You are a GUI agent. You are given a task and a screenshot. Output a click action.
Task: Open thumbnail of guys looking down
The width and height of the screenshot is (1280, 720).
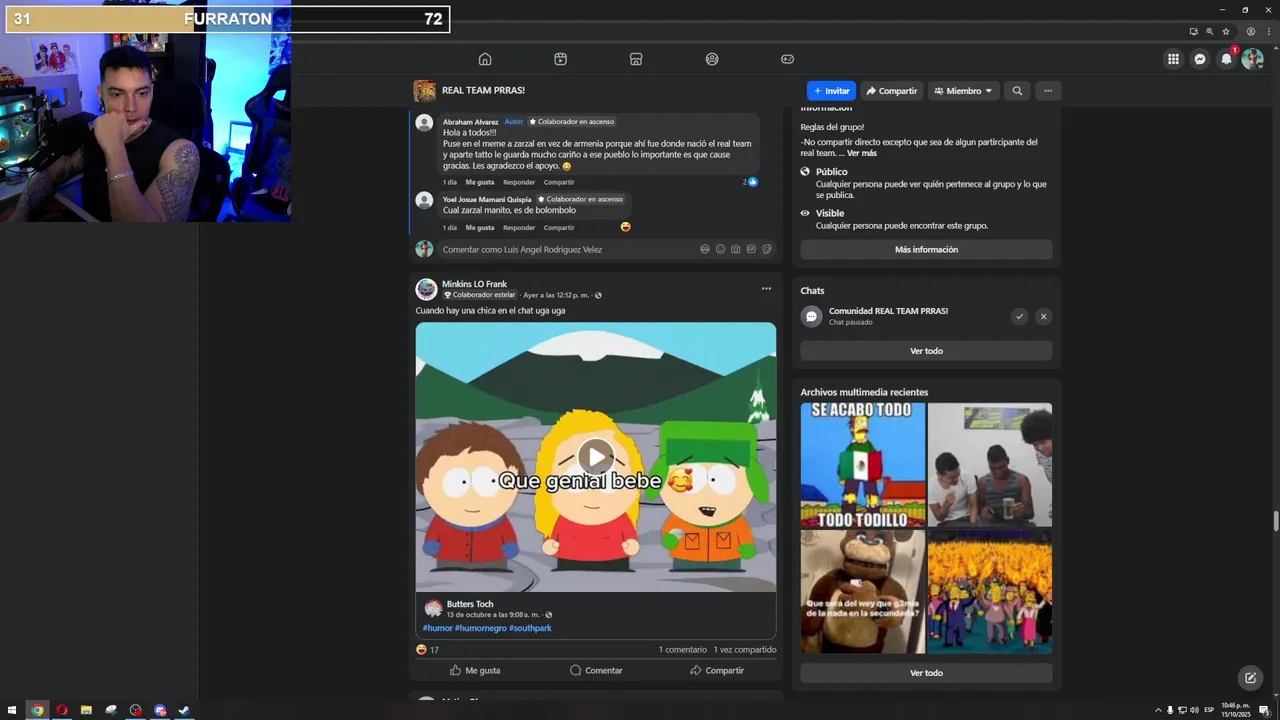coord(990,465)
